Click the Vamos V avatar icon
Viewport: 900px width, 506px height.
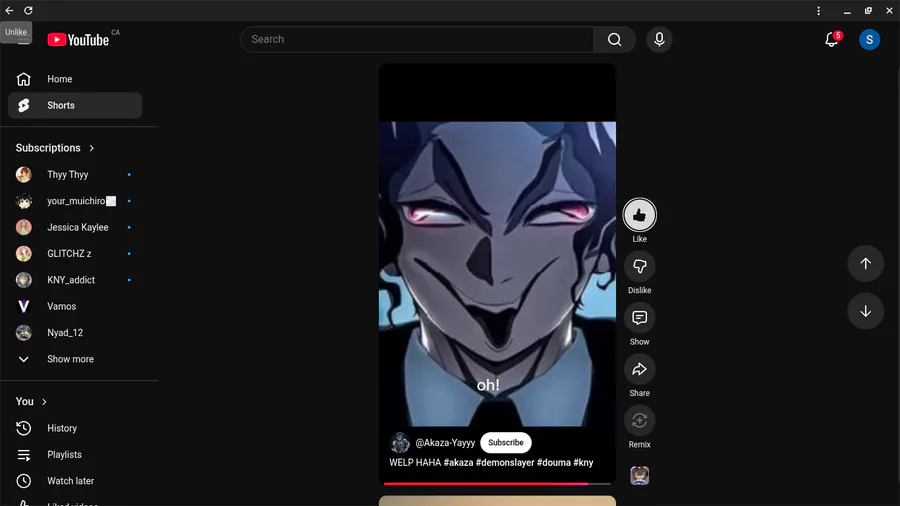click(x=24, y=306)
